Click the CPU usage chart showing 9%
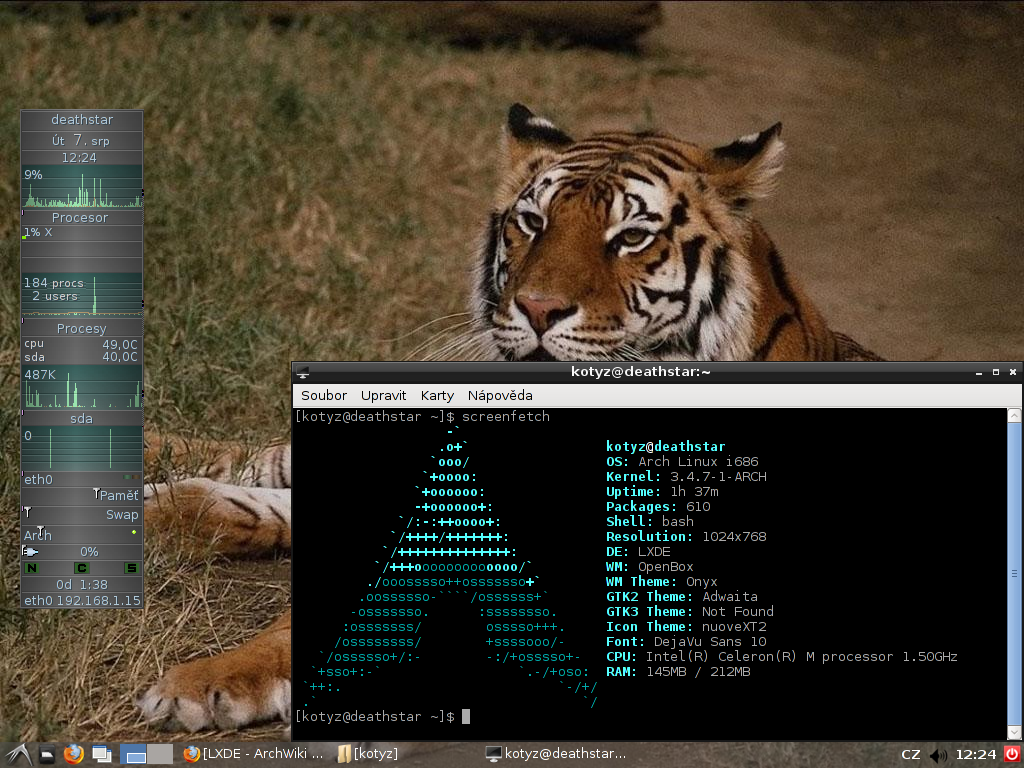The image size is (1024, 768). click(82, 187)
